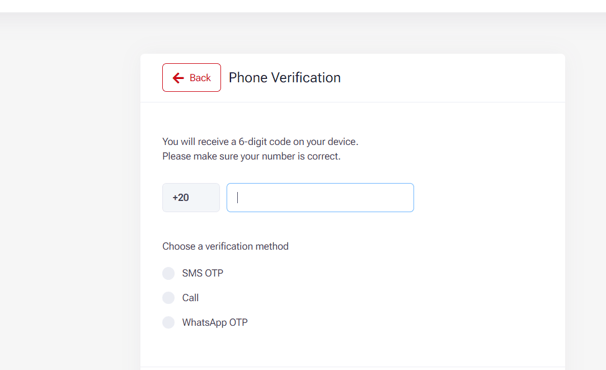Screen dimensions: 606x370
Task: Choose the Call radio button
Action: [x=169, y=298]
